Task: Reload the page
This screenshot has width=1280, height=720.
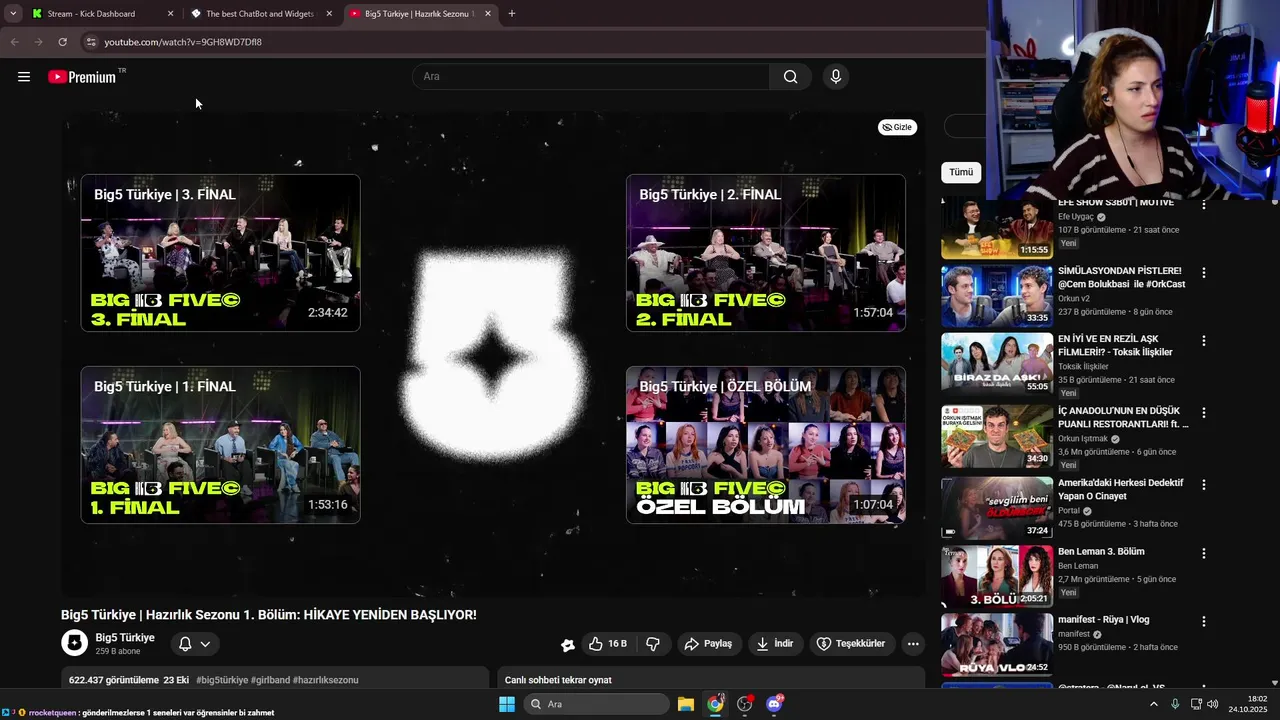Action: [x=62, y=42]
